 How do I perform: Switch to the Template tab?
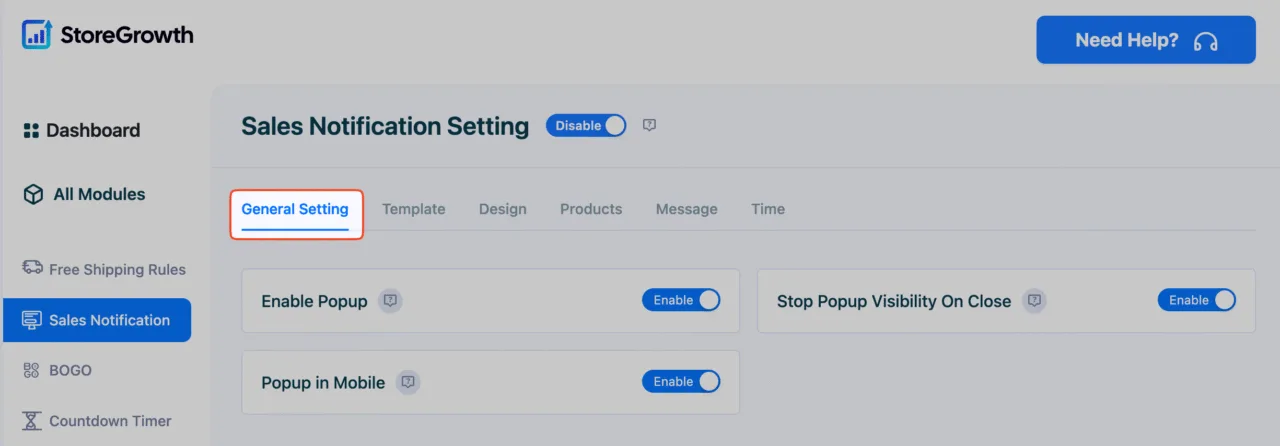(x=414, y=209)
